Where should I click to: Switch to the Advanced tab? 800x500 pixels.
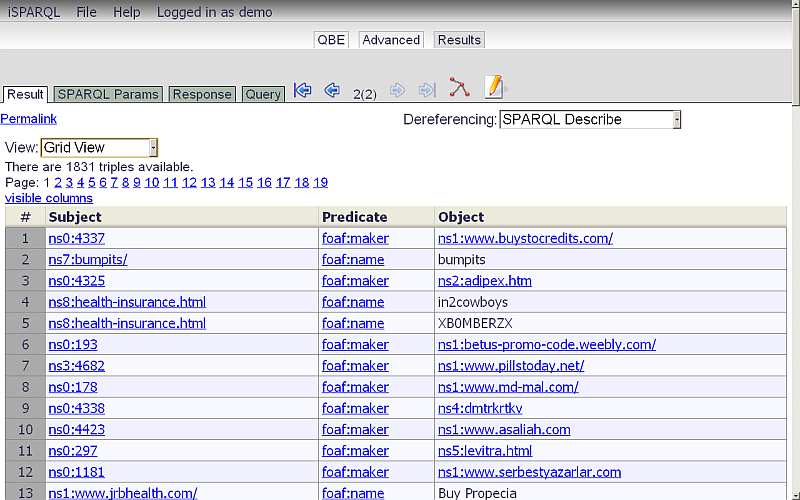391,40
